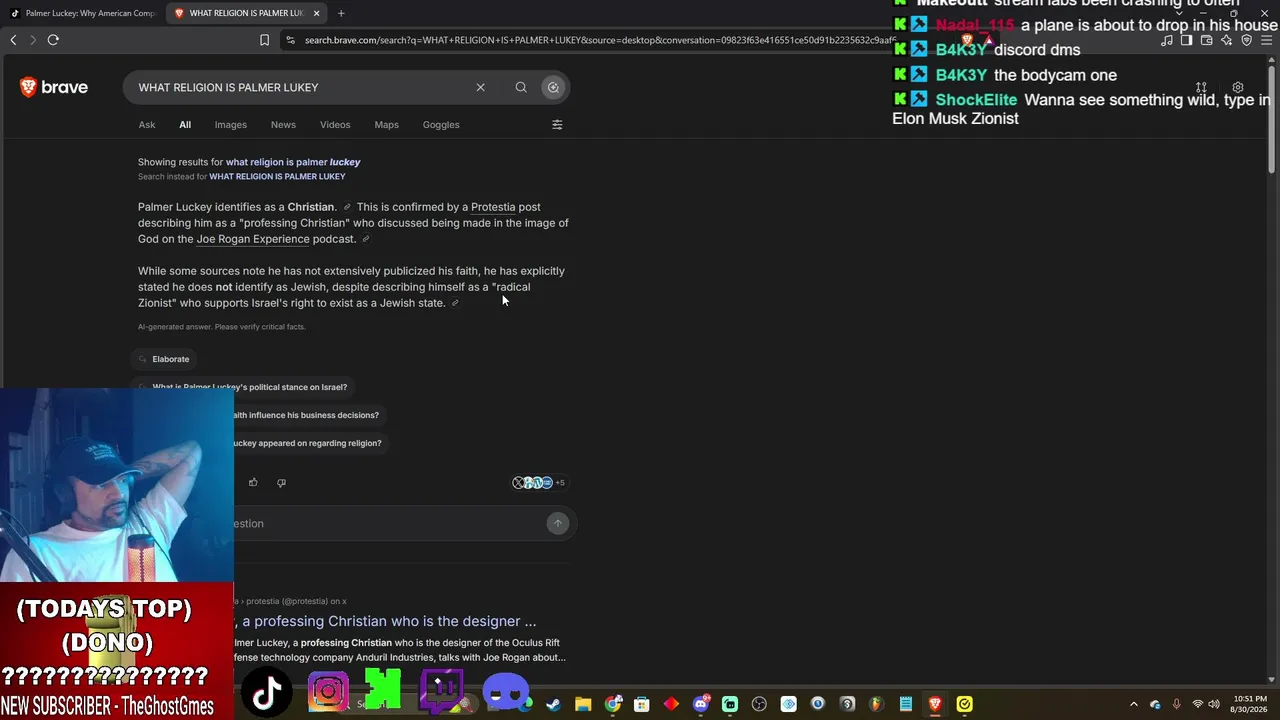Viewport: 1280px width, 720px height.
Task: Close the 'WHAT RELIGION IS PALMER LUK' tab
Action: pyautogui.click(x=316, y=13)
